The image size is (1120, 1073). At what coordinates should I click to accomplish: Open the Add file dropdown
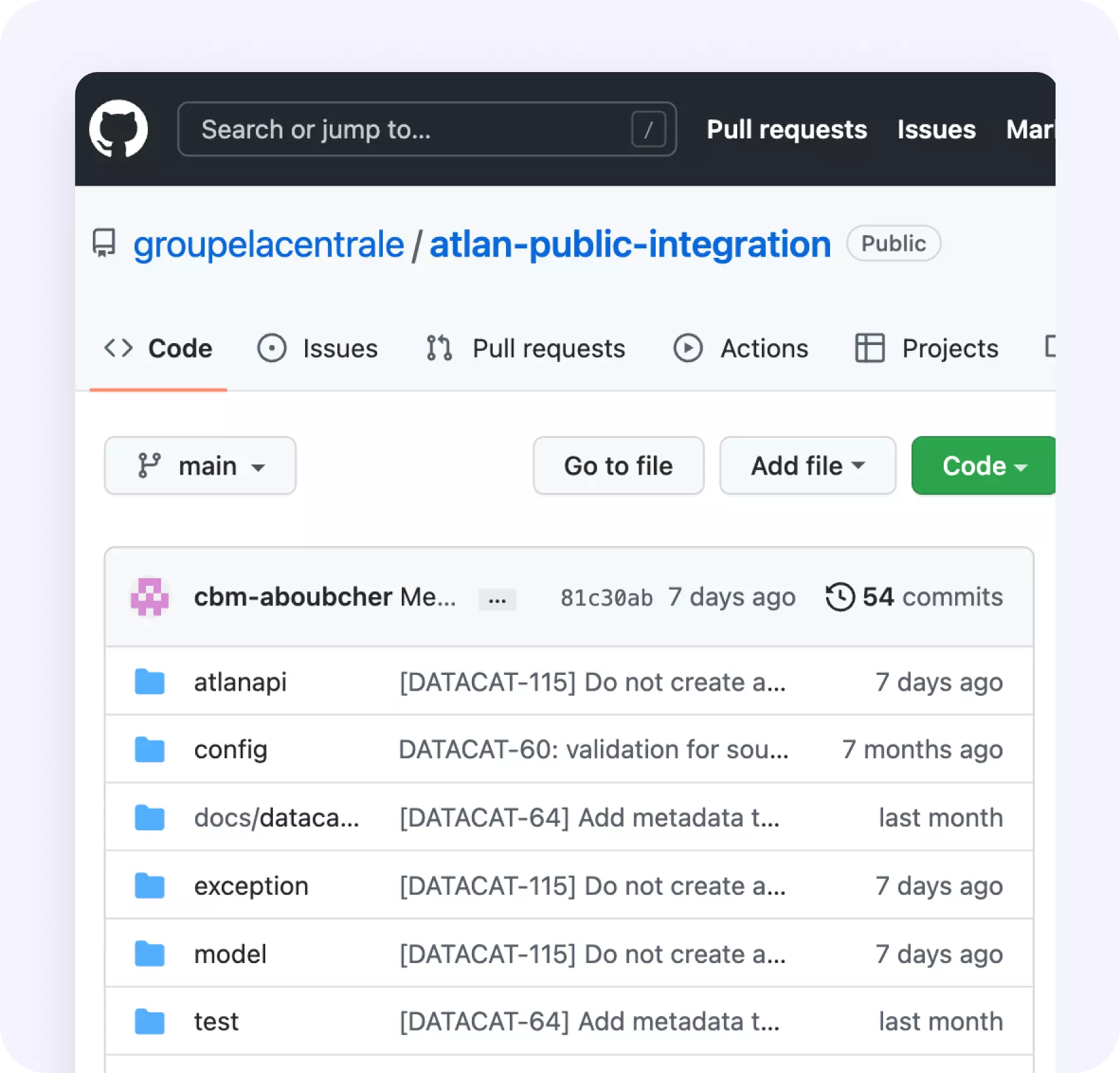click(x=807, y=466)
